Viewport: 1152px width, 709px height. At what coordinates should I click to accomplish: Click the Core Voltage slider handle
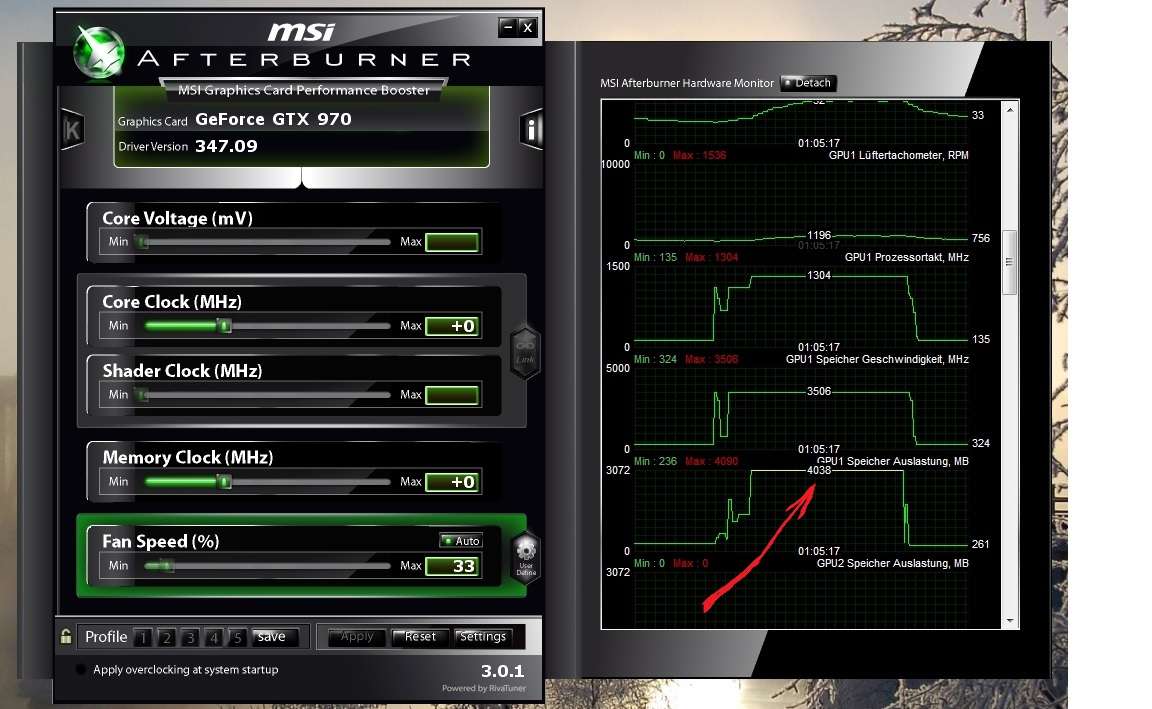[143, 242]
